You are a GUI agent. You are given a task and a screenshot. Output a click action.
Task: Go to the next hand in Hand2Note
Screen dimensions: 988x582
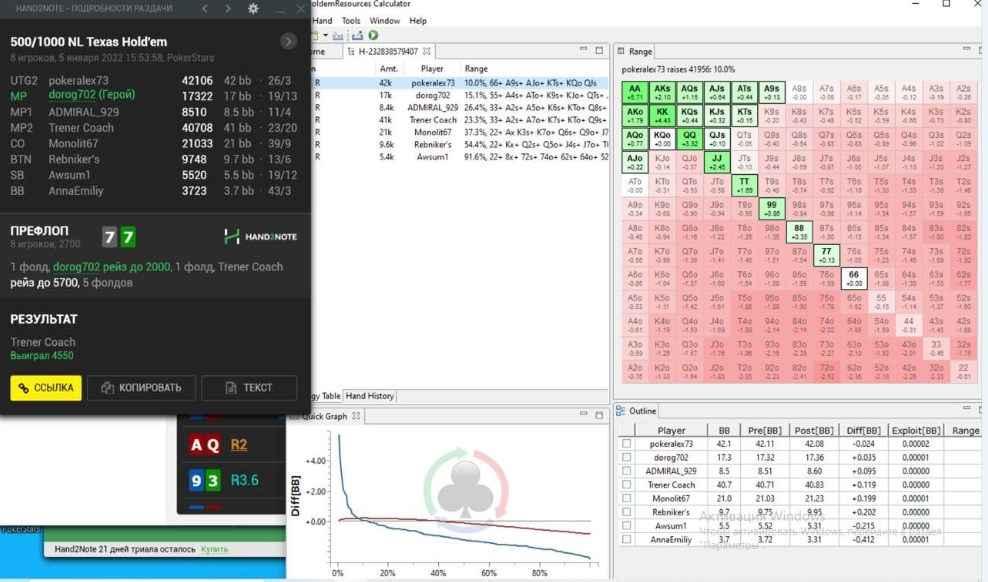(x=227, y=9)
